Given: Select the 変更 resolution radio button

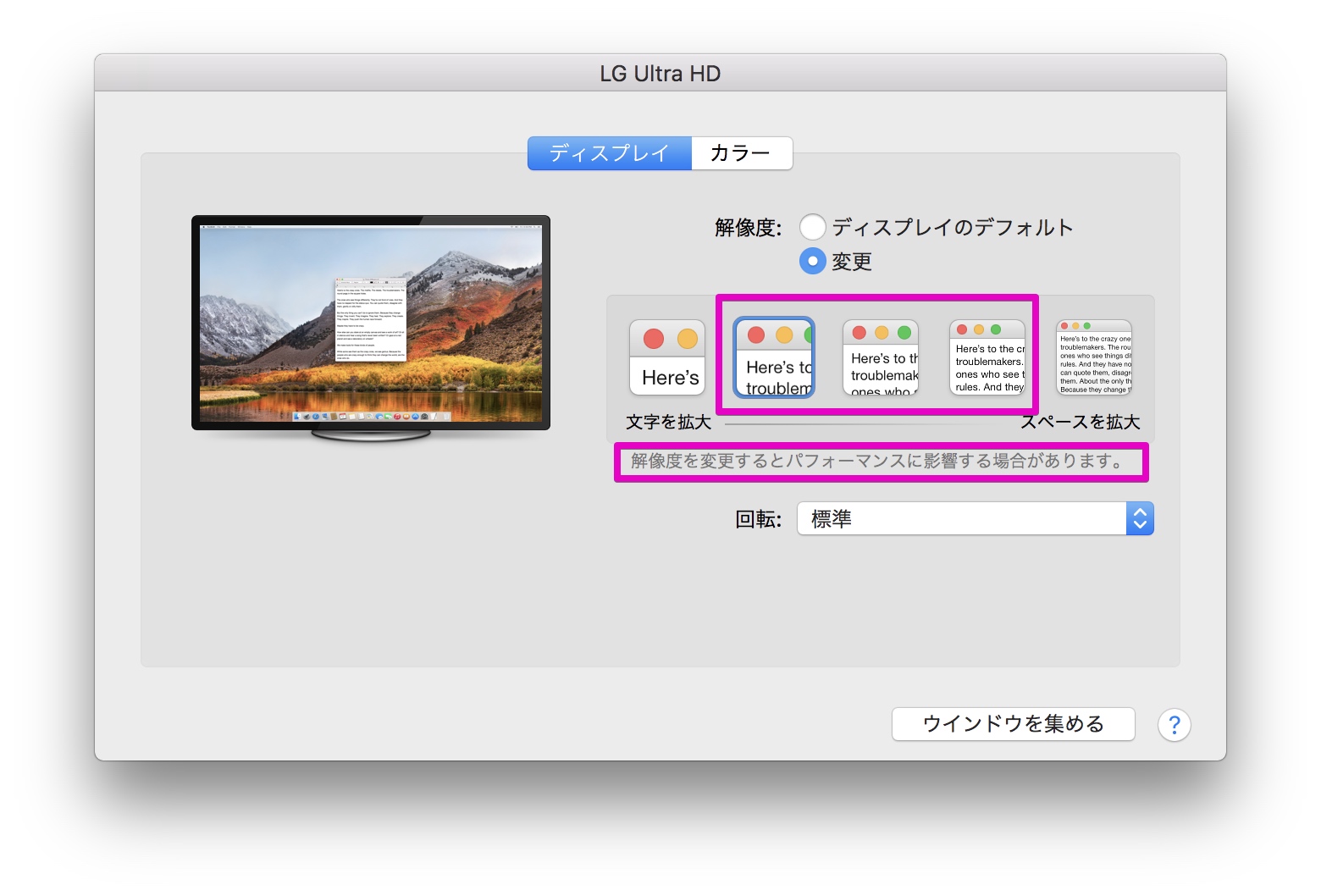Looking at the screenshot, I should (x=813, y=261).
